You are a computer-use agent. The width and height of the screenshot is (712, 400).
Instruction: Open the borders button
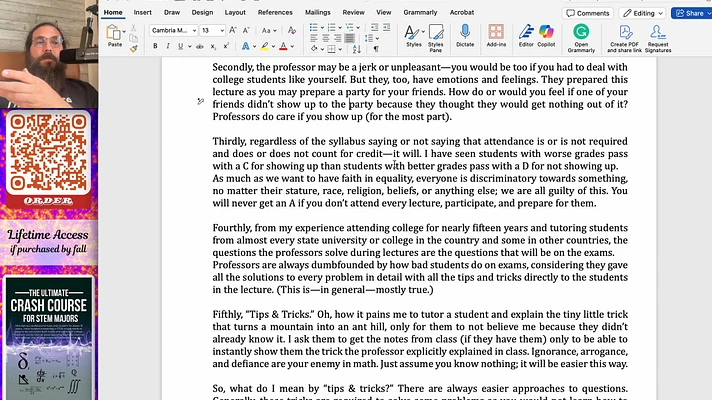tap(331, 49)
